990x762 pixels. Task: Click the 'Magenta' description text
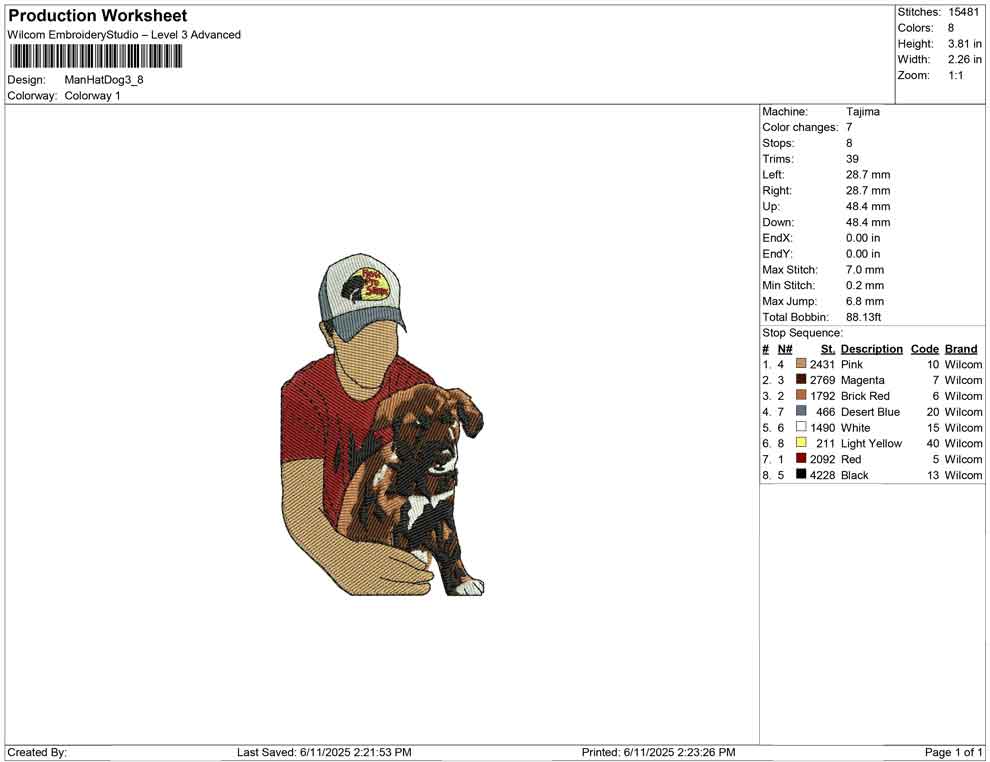[x=862, y=380]
